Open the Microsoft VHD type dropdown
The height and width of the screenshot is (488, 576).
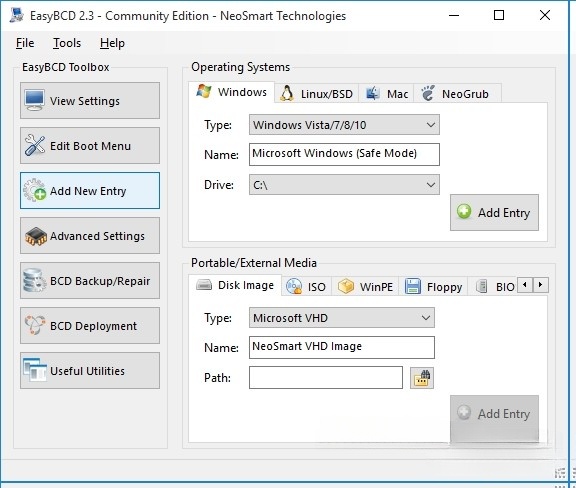pyautogui.click(x=342, y=317)
